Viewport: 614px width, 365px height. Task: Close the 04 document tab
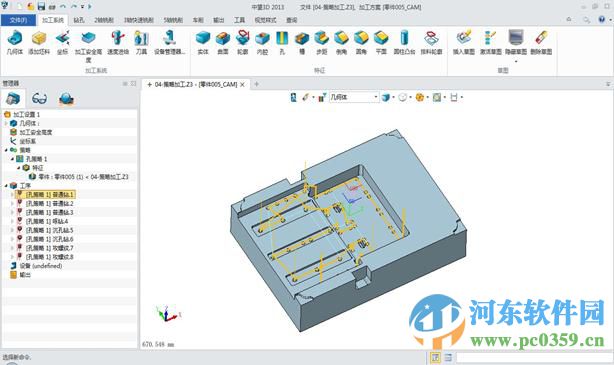242,84
